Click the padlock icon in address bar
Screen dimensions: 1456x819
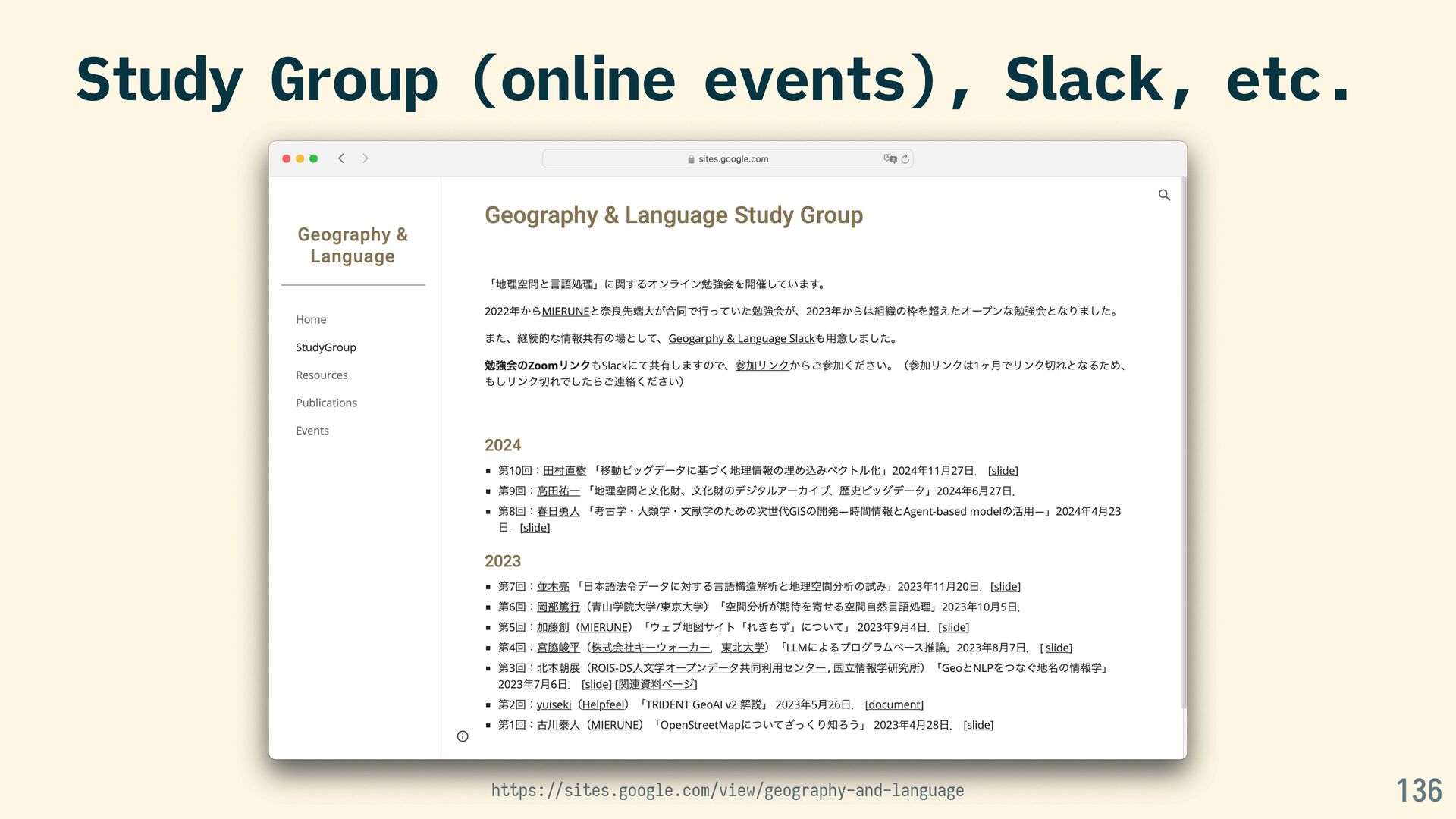[x=691, y=159]
